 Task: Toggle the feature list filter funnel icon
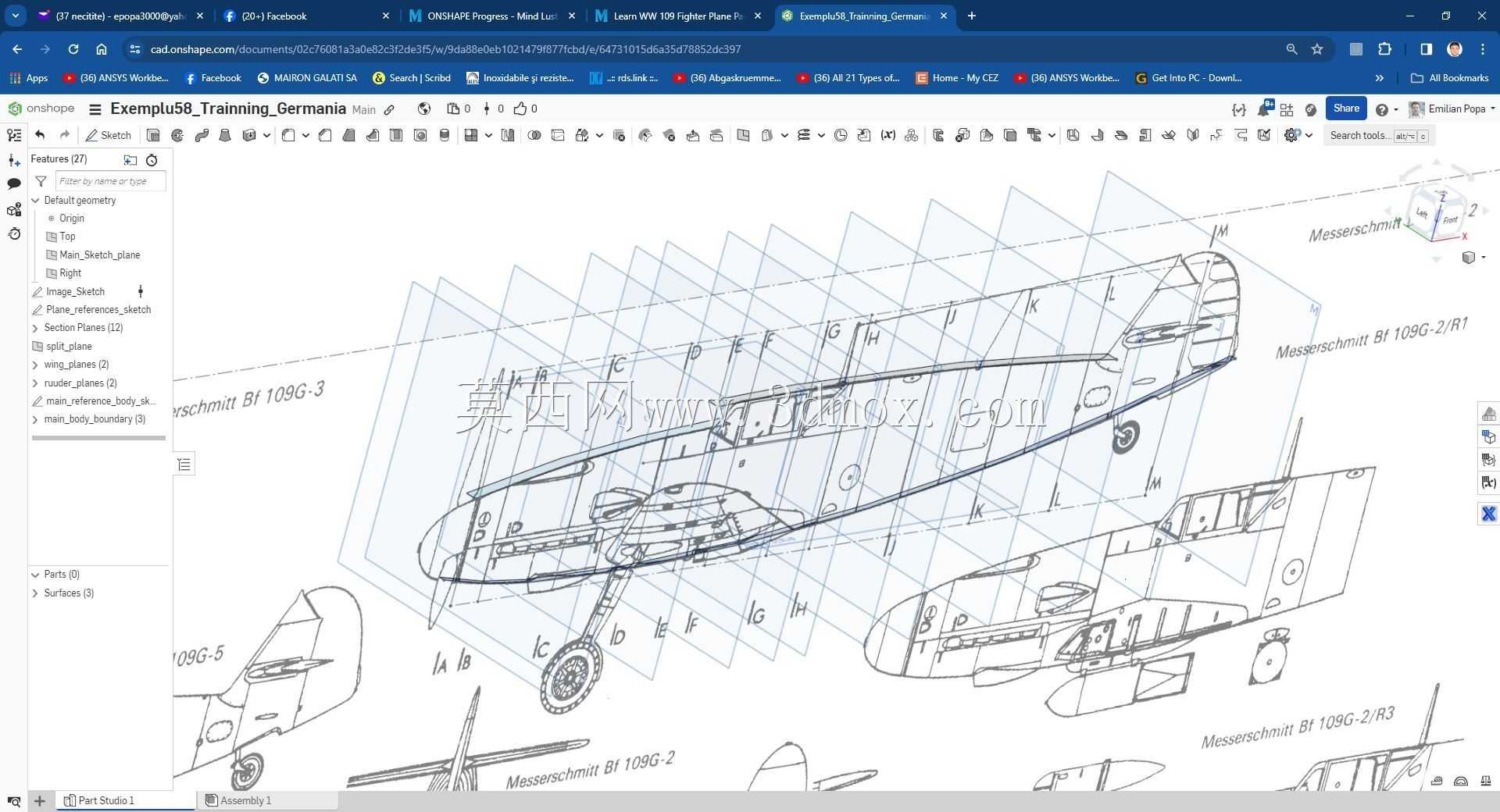tap(41, 181)
